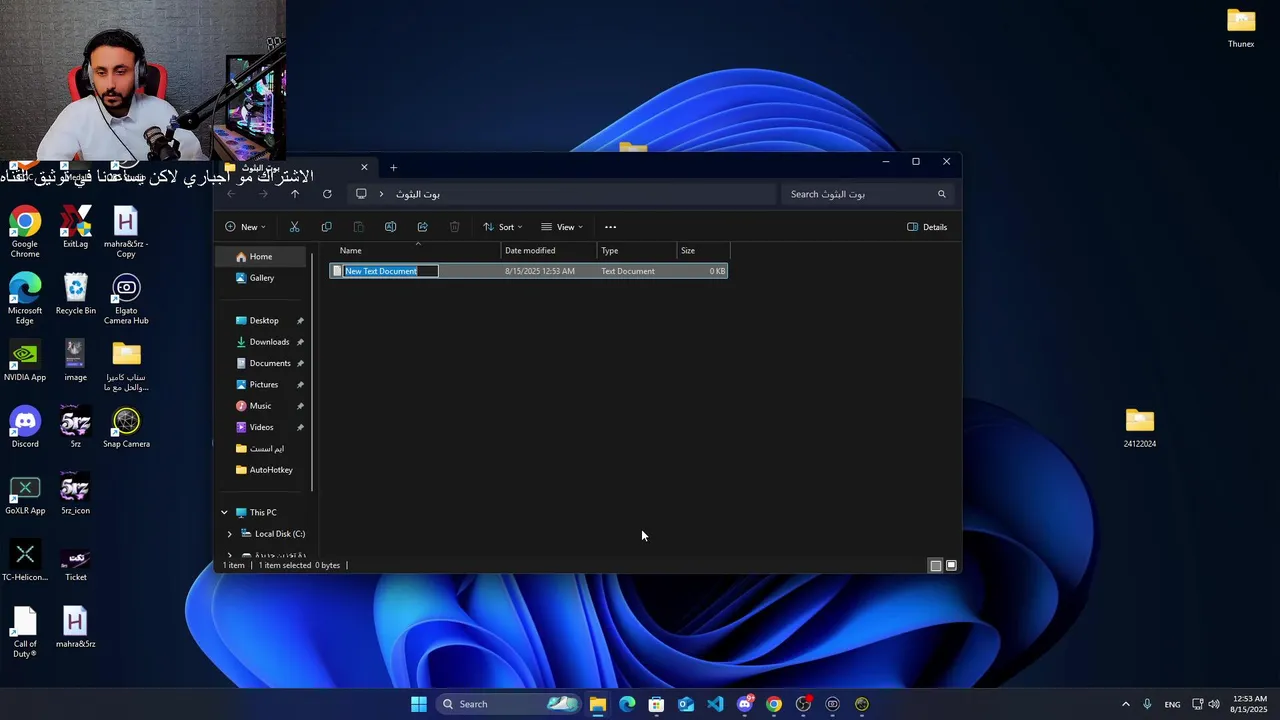The image size is (1280, 720).
Task: Open the See more three-dots menu
Action: (x=610, y=227)
